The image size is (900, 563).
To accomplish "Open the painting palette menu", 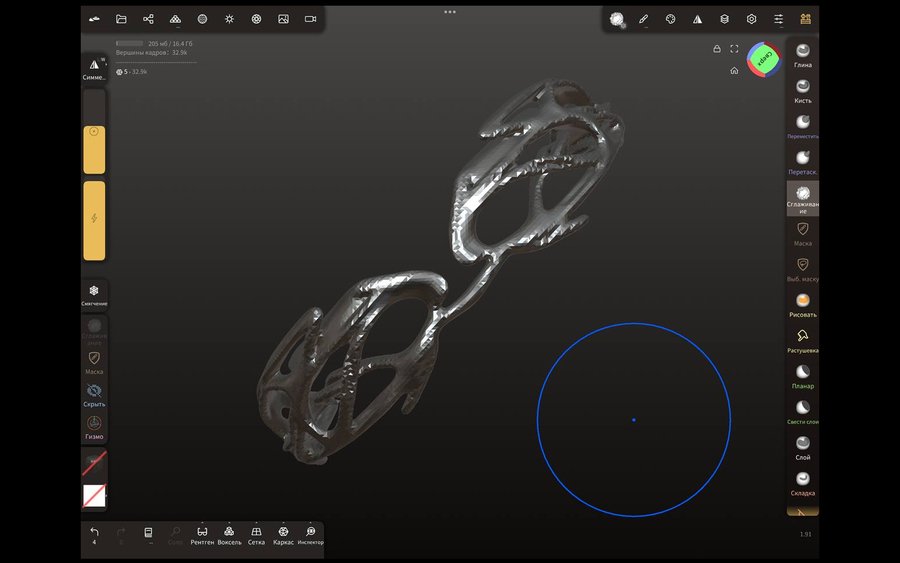I will tap(670, 19).
